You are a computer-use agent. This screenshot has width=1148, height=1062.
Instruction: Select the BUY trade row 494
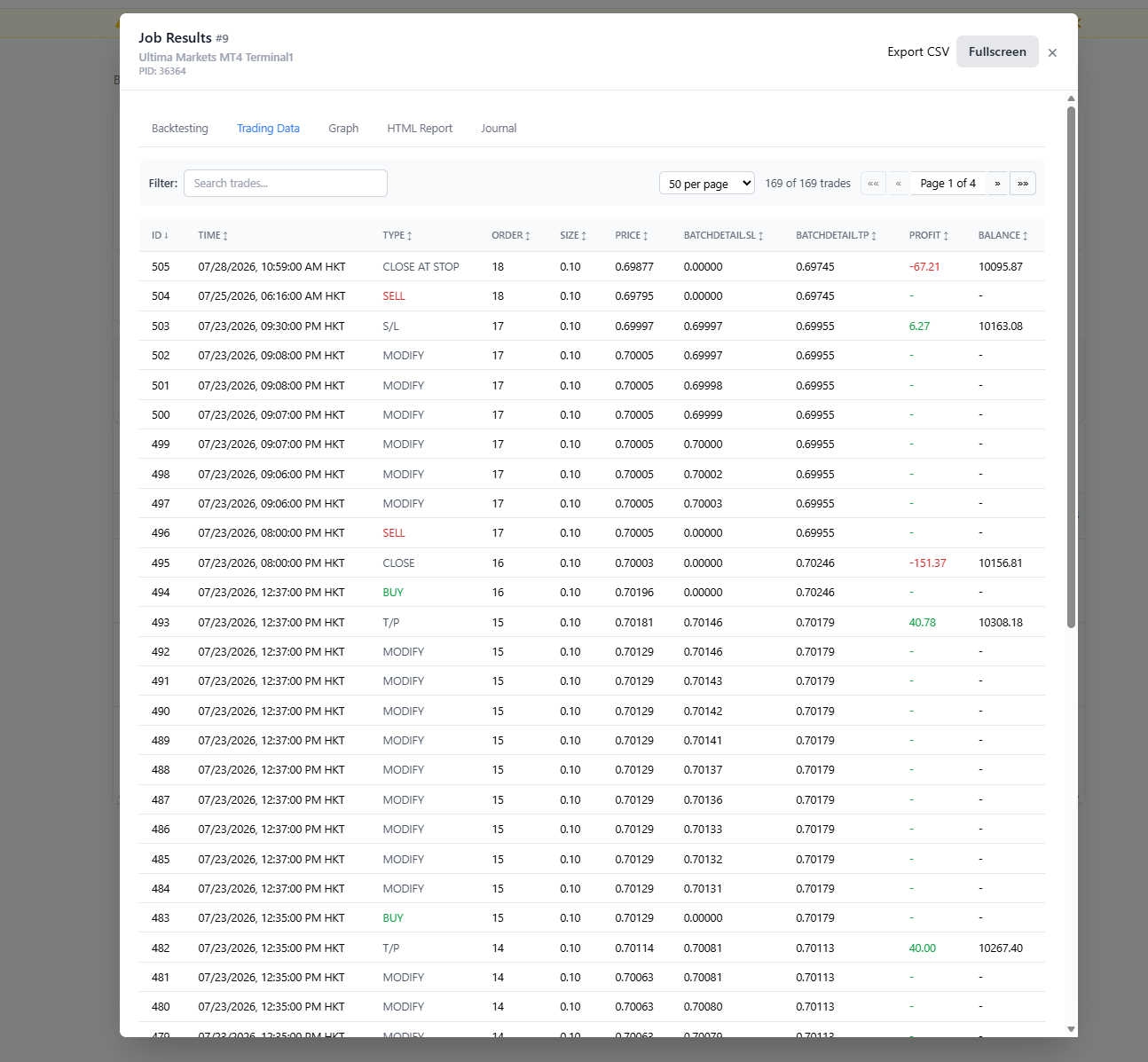pos(592,593)
